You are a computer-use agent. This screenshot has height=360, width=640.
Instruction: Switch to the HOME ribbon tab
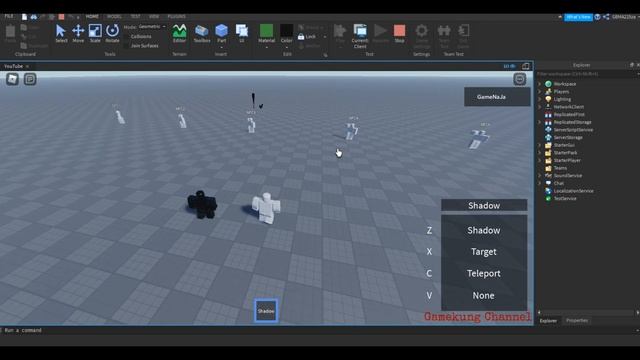[x=92, y=16]
